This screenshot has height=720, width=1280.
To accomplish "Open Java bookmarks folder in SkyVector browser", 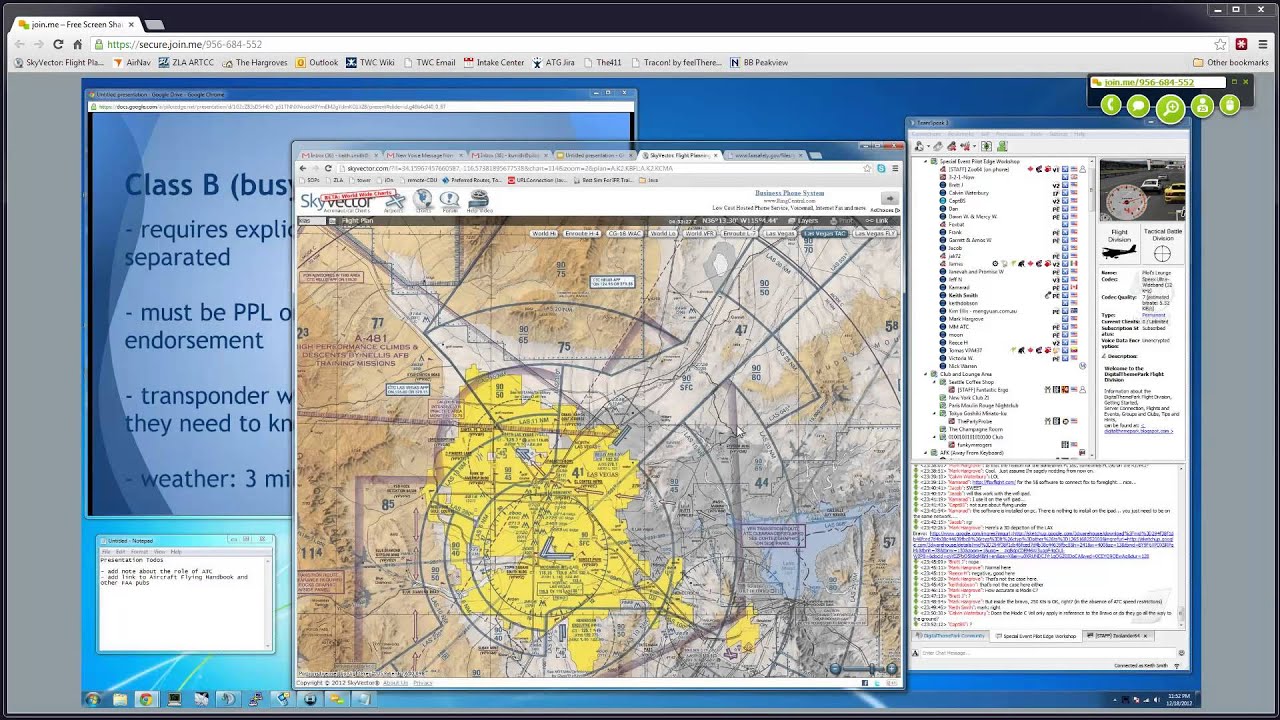I will [x=650, y=180].
